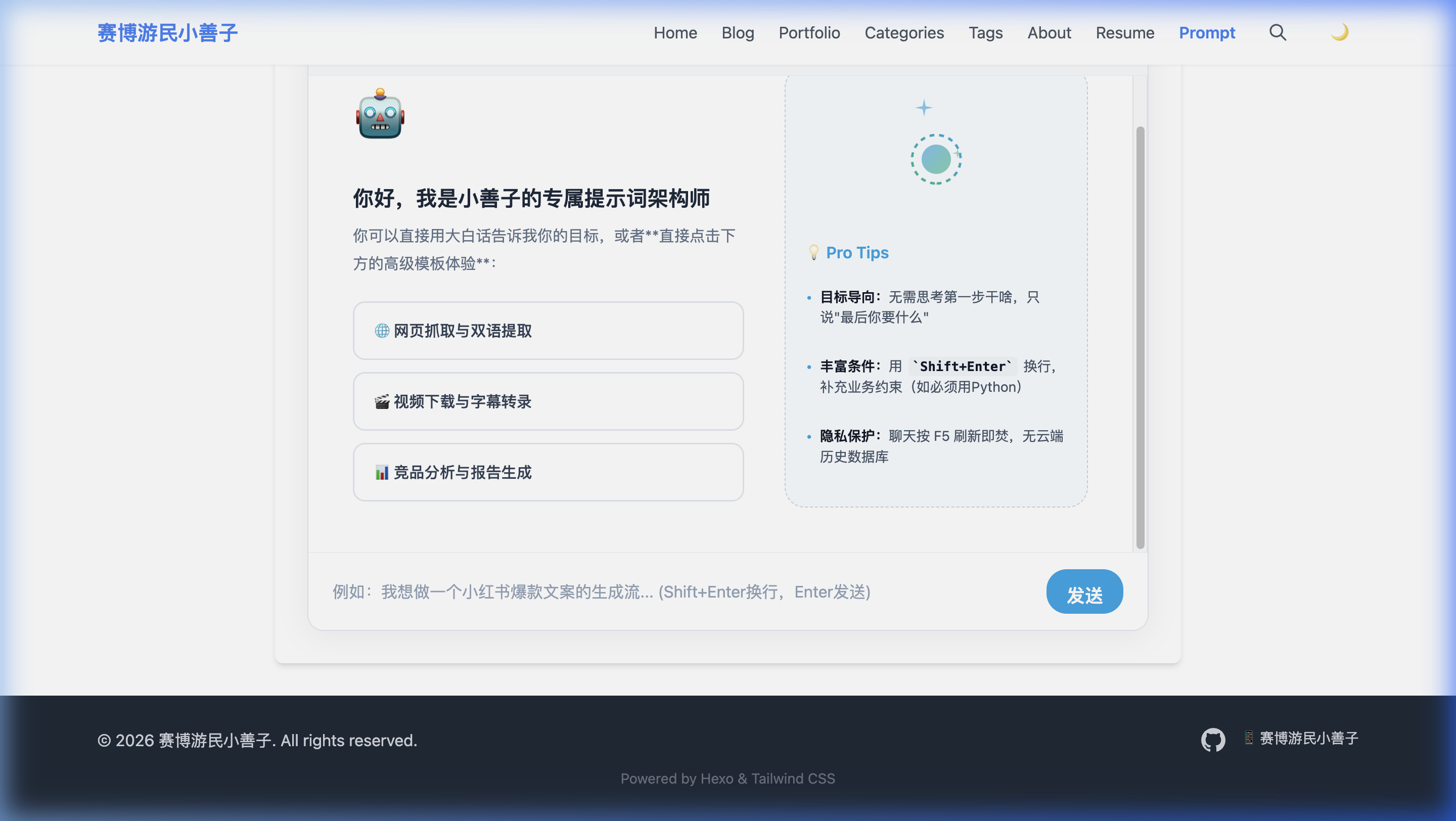Click the clapperboard icon on the video template
The width and height of the screenshot is (1456, 821).
pyautogui.click(x=381, y=402)
